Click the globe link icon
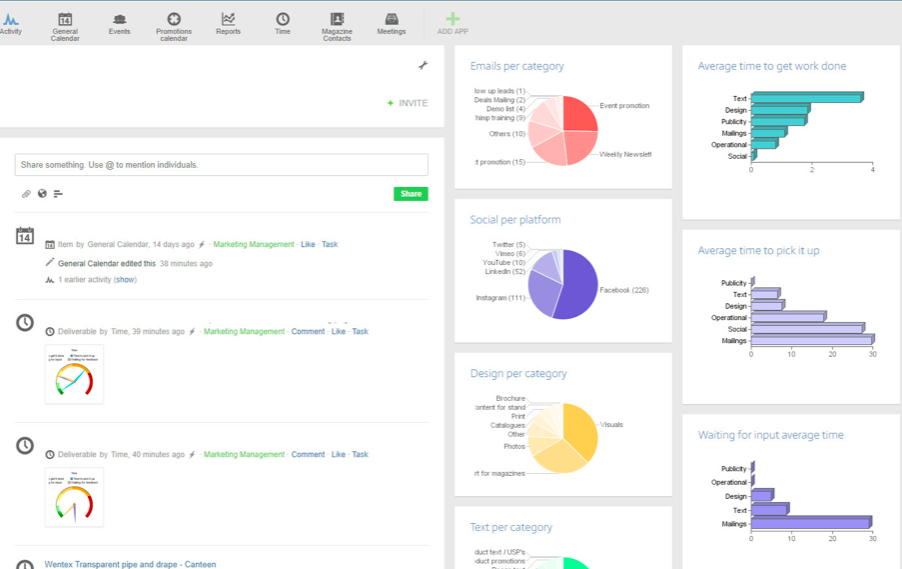902x569 pixels. tap(42, 194)
